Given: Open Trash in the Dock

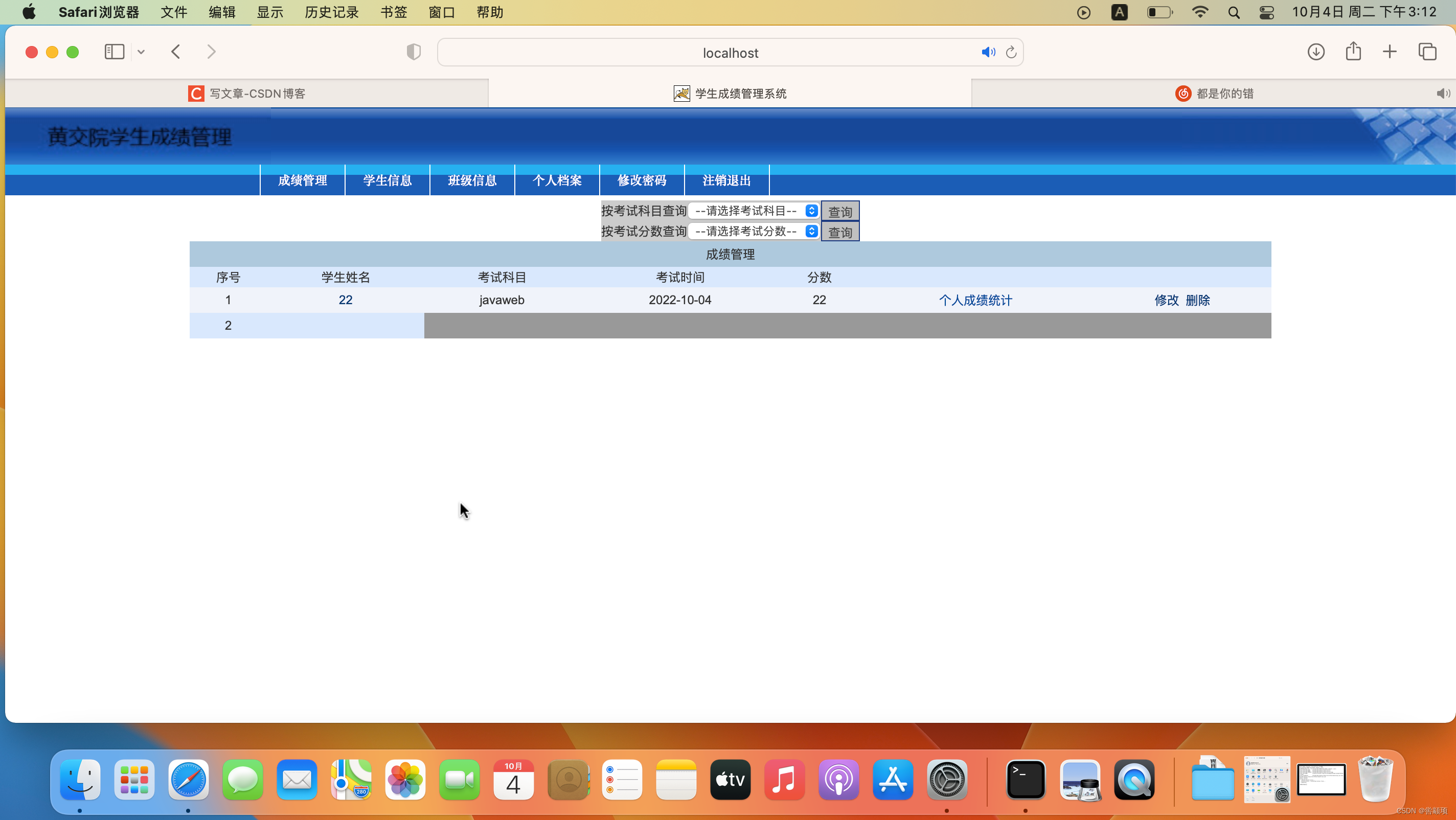Looking at the screenshot, I should [x=1376, y=780].
